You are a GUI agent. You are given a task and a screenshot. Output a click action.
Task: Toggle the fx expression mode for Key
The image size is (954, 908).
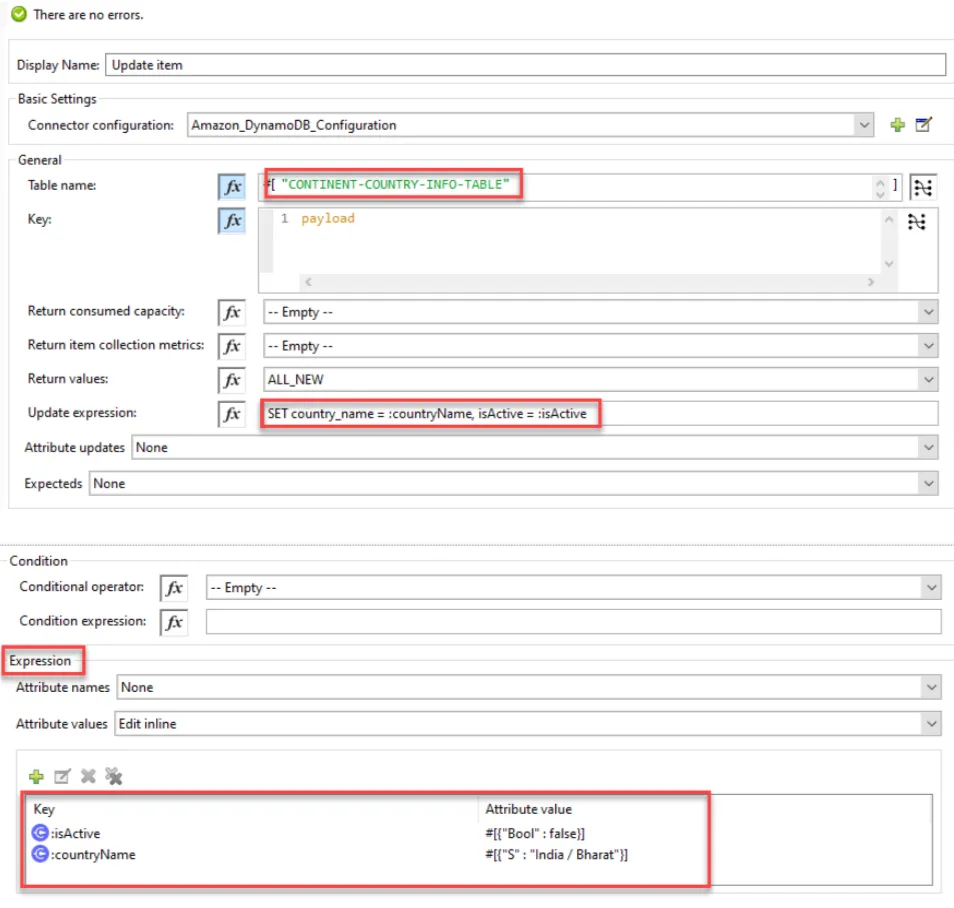click(x=232, y=221)
